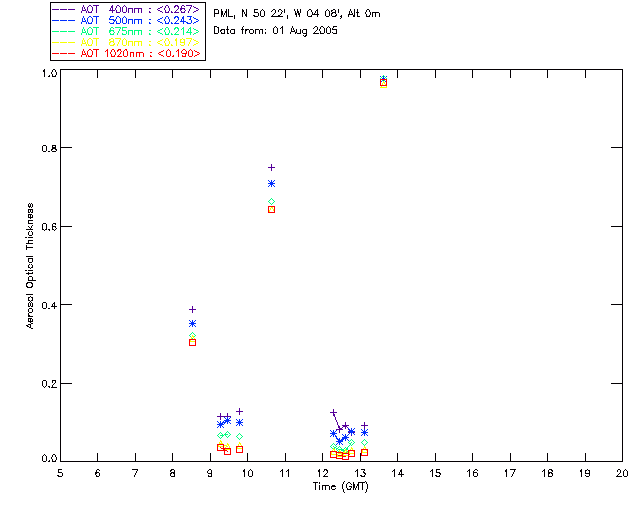Click the AOT 1020nm legend entry
Viewport: 640px width, 512px height.
point(127,53)
